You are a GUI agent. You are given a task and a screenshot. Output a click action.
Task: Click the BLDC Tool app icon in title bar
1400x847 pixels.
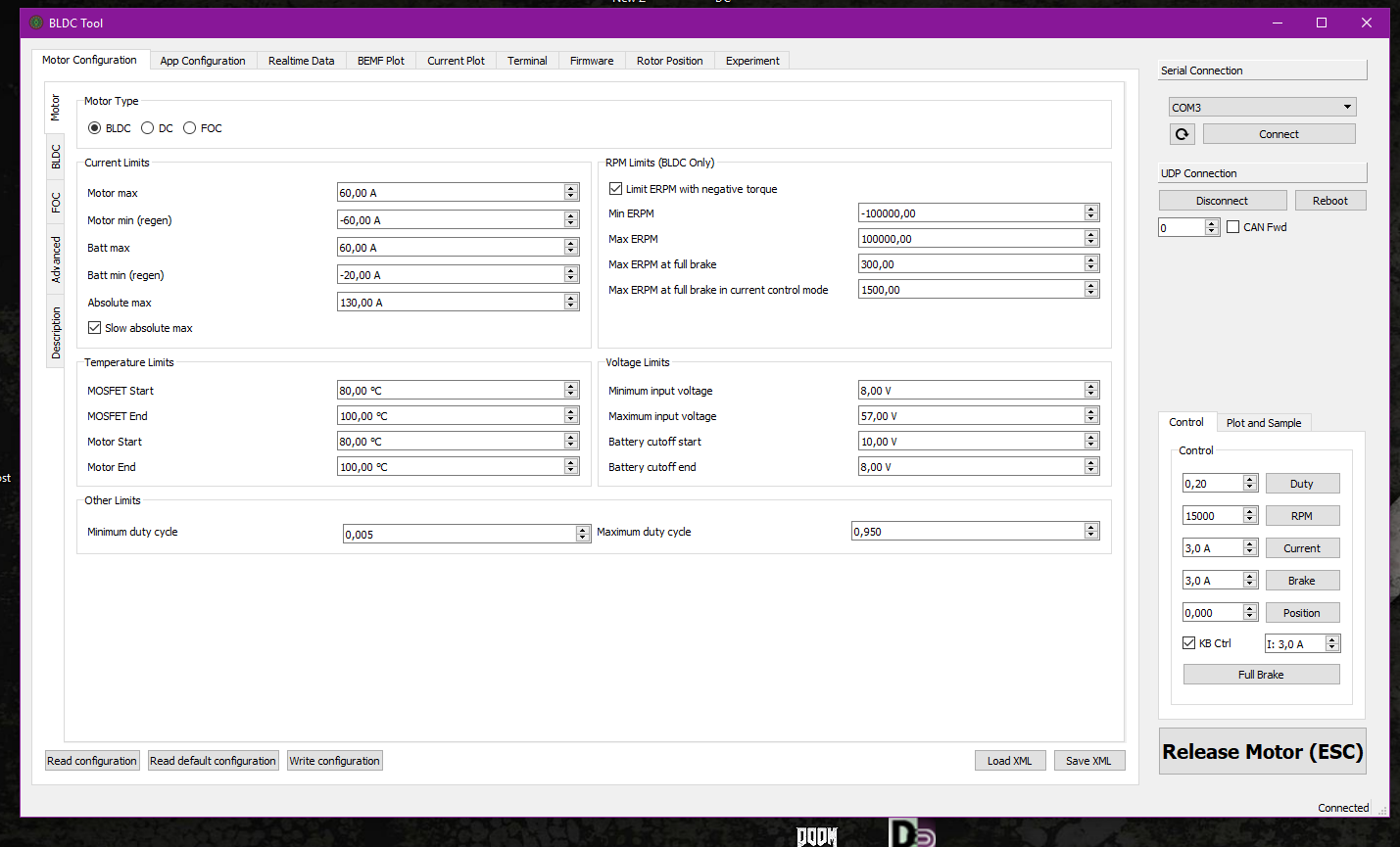(x=36, y=23)
